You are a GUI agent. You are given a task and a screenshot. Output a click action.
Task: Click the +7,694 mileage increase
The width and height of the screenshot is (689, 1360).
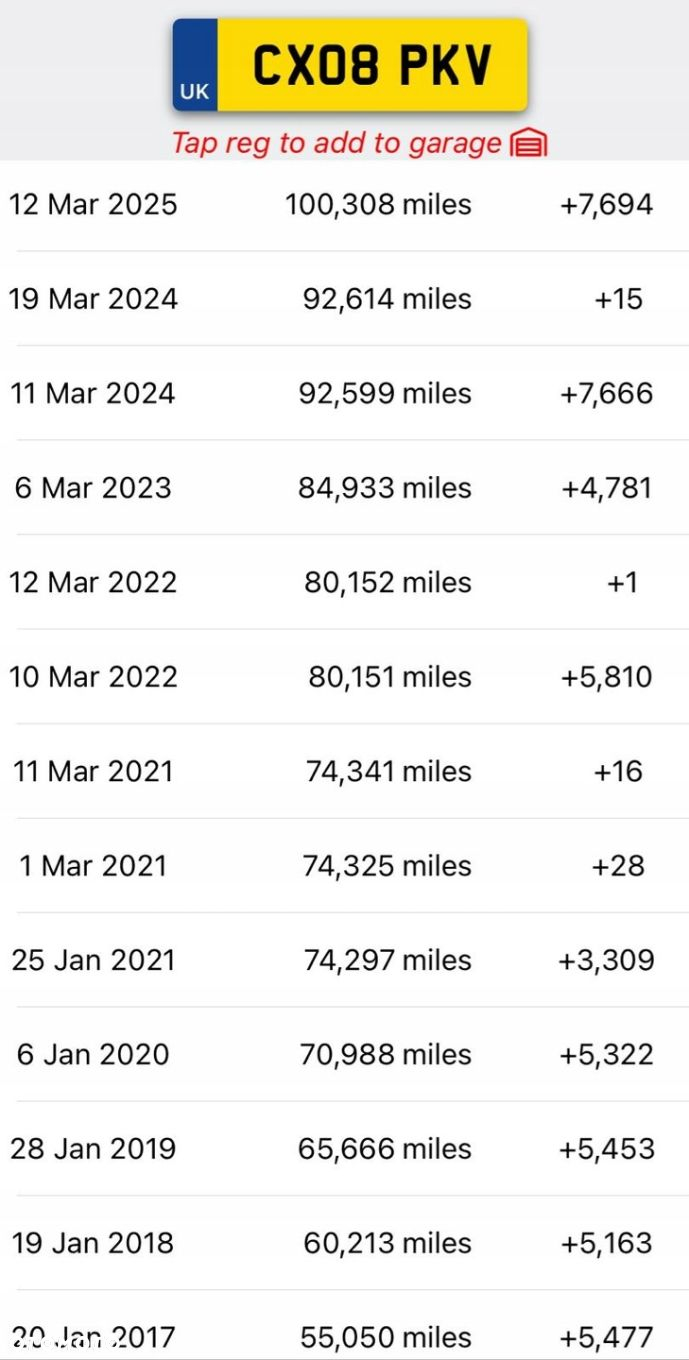pos(606,205)
